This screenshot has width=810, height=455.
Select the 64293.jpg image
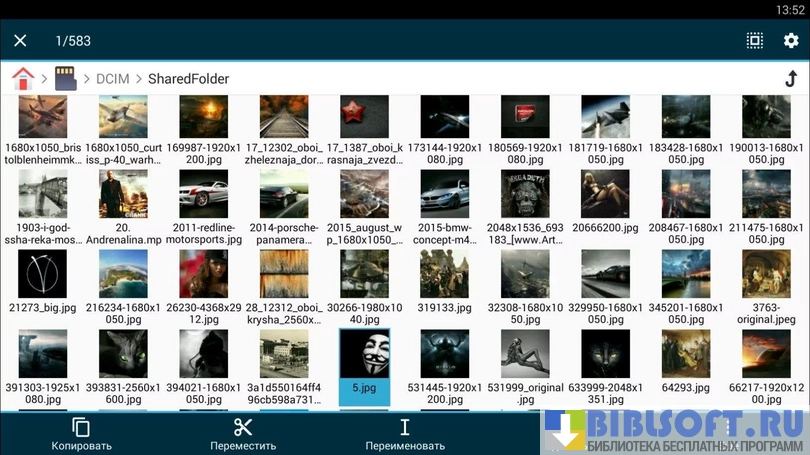[686, 355]
